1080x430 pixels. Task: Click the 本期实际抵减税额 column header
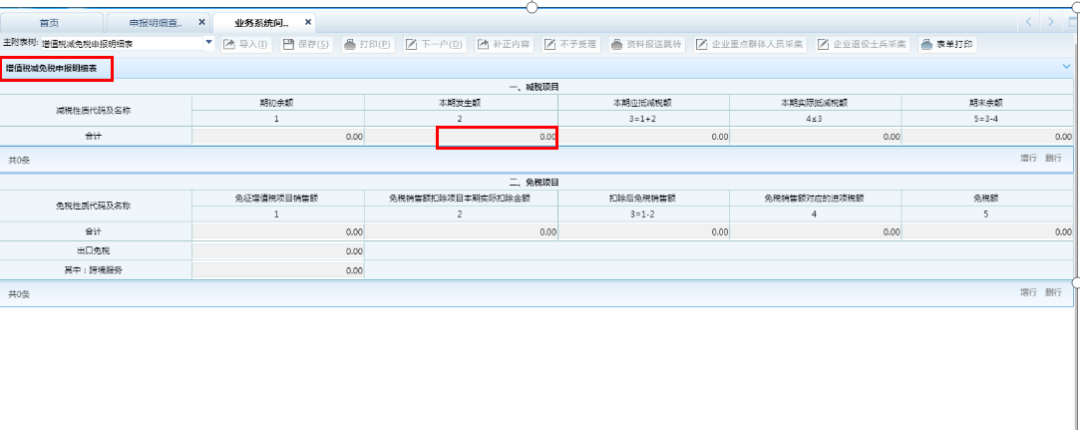click(x=816, y=103)
